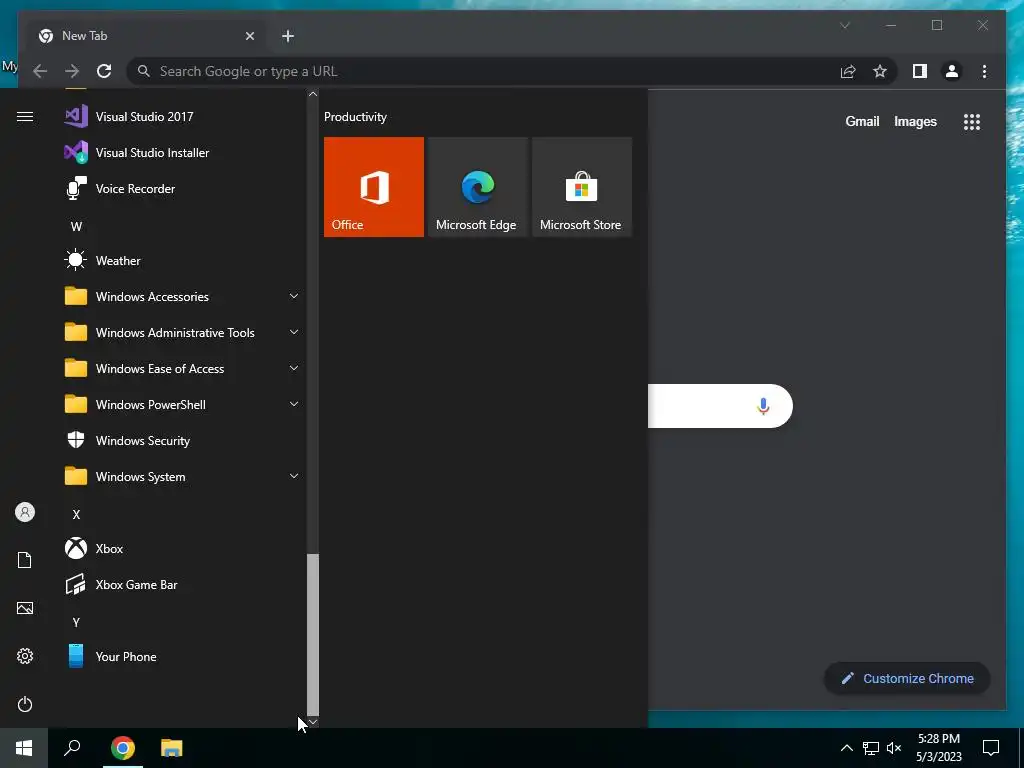Expand the Windows Administrative Tools folder
The height and width of the screenshot is (768, 1024).
(182, 332)
